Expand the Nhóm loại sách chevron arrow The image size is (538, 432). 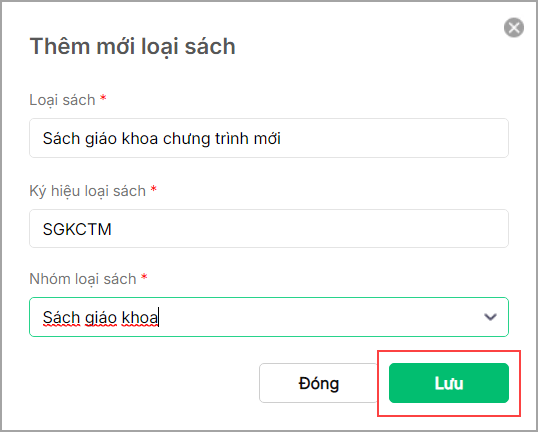click(x=490, y=317)
